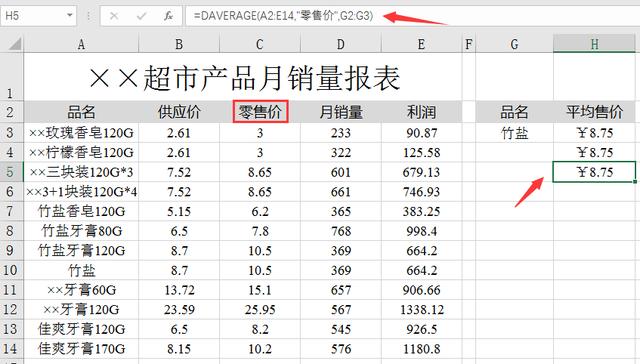This screenshot has width=640, height=364.
Task: Click the title cell ××超市产品月销量报表
Action: pyautogui.click(x=243, y=78)
